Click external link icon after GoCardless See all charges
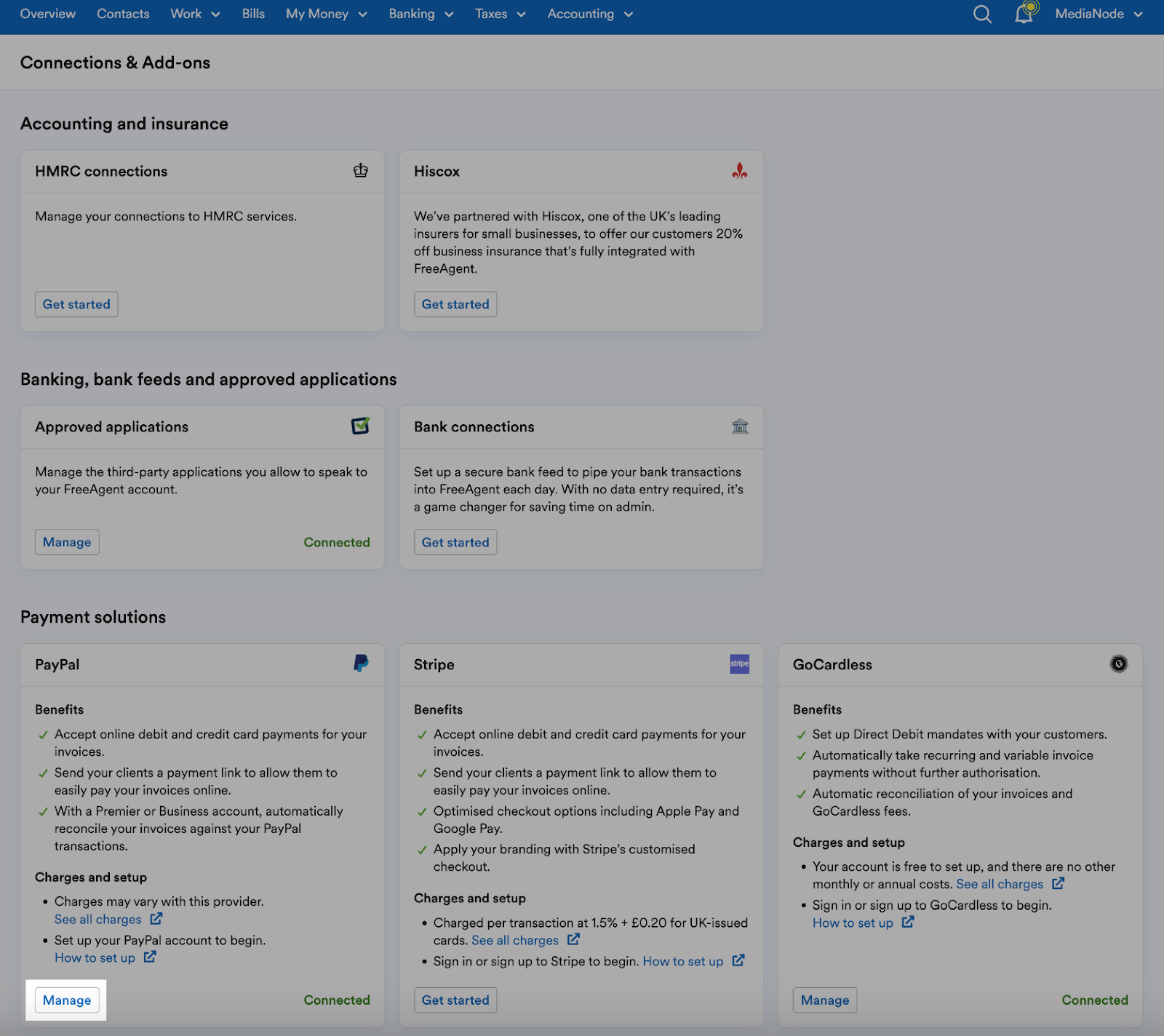 pyautogui.click(x=1059, y=883)
